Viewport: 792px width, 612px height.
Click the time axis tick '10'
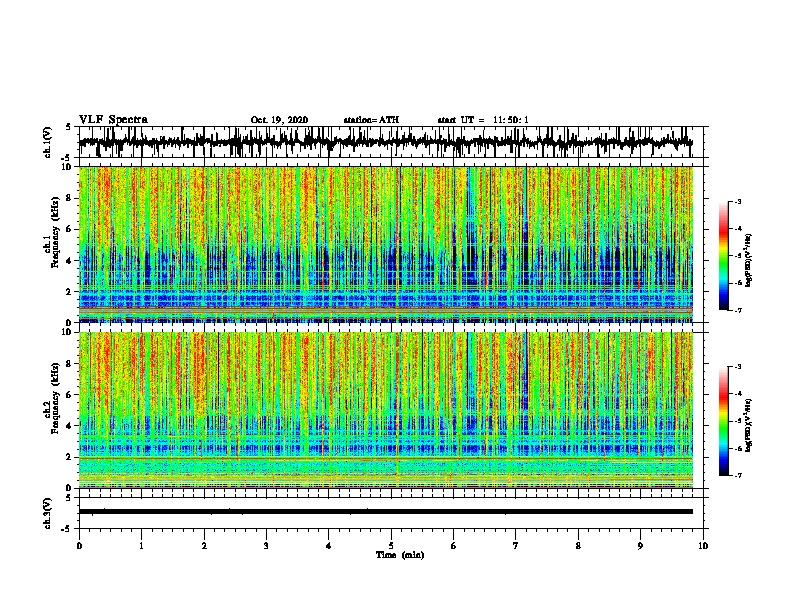tap(703, 546)
